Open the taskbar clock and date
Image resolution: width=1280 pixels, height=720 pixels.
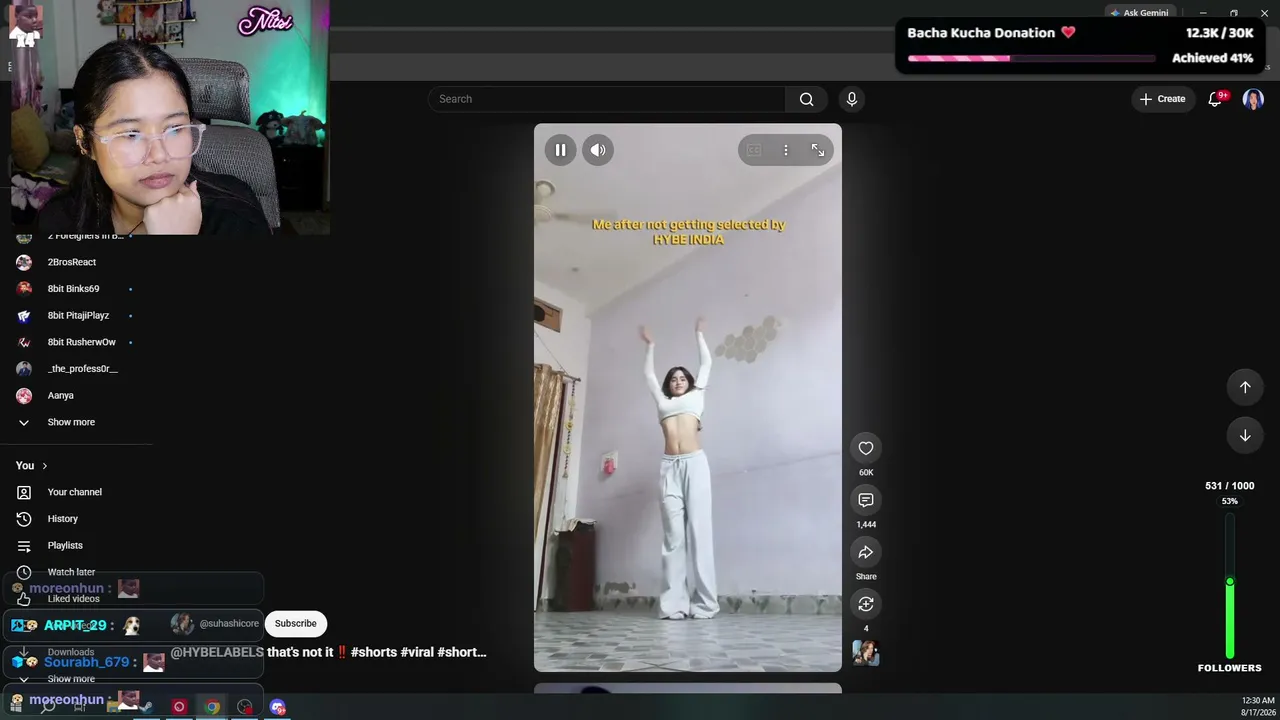(1258, 706)
